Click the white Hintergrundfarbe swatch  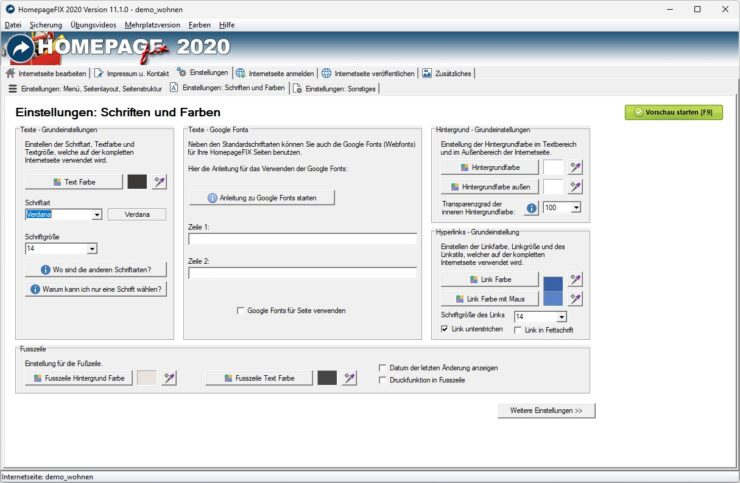click(553, 167)
